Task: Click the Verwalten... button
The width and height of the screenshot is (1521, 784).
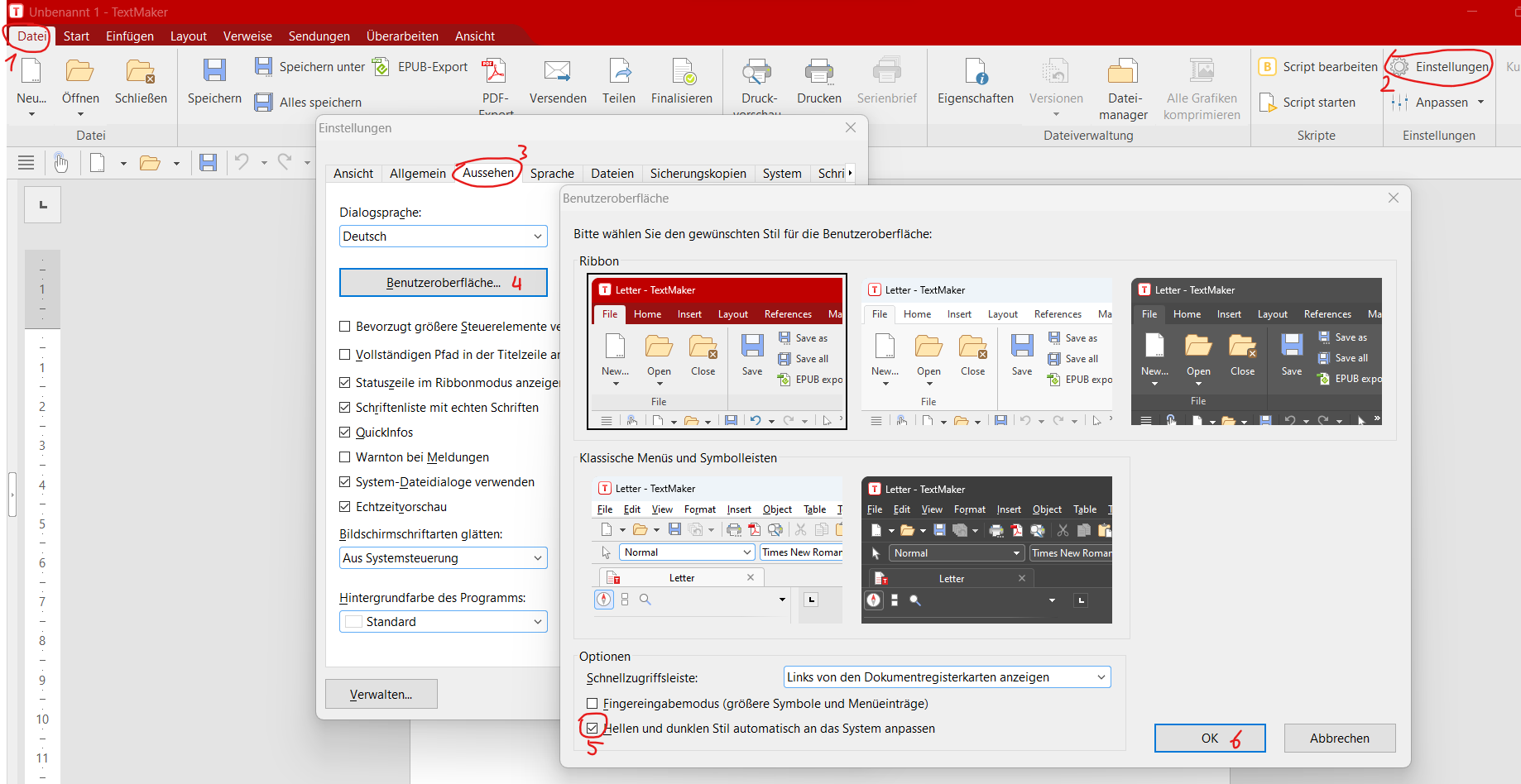Action: 381,695
